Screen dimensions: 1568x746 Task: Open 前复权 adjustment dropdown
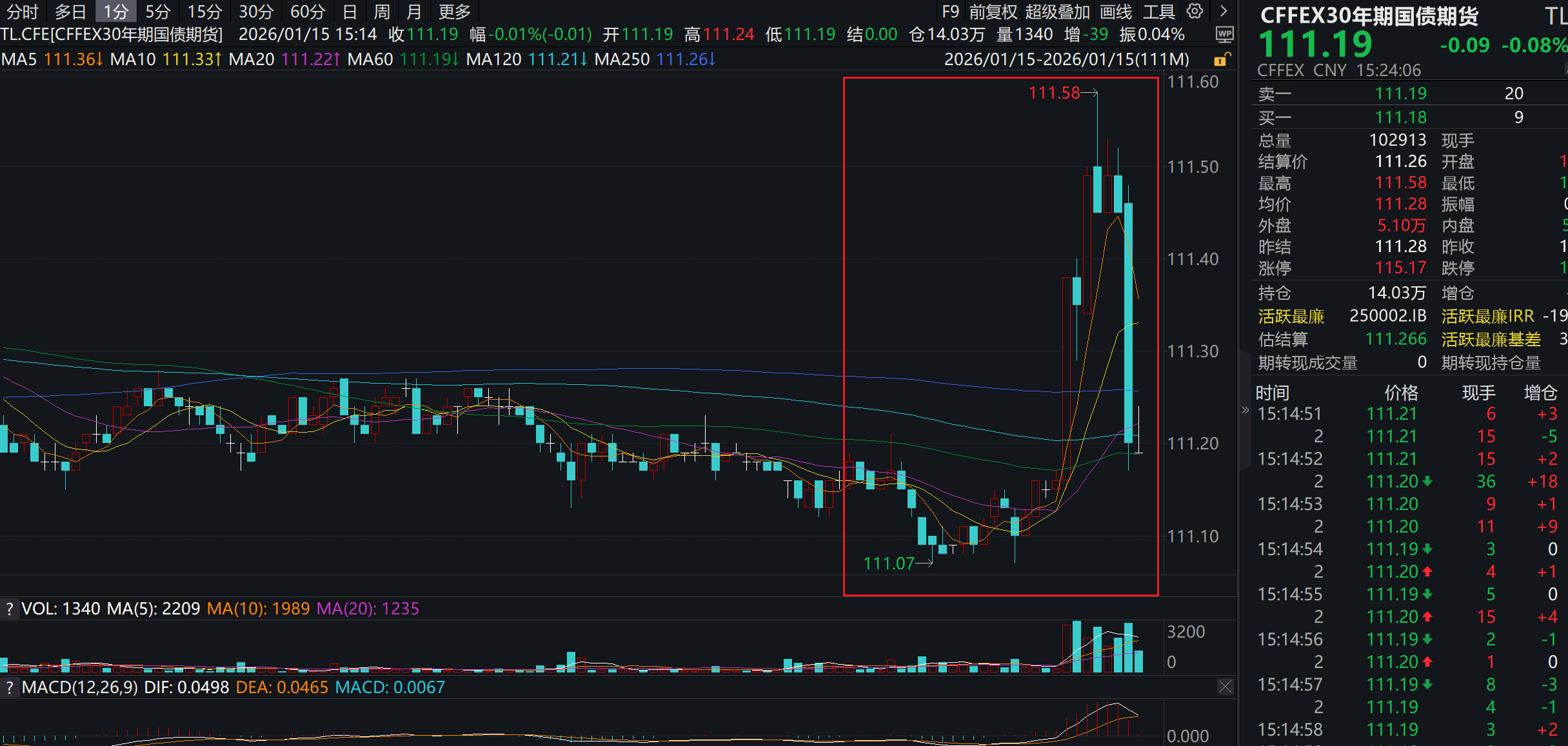coord(993,12)
